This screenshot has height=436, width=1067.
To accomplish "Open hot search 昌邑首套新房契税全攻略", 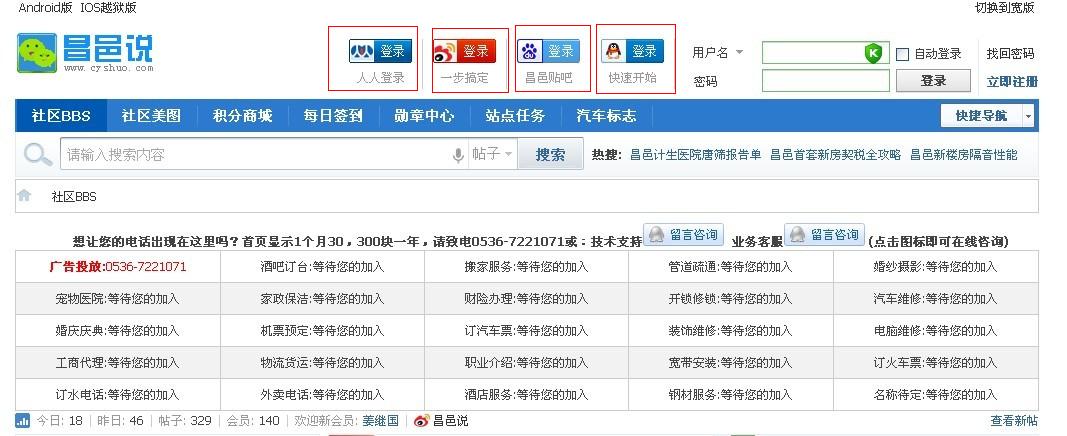I will tap(836, 155).
